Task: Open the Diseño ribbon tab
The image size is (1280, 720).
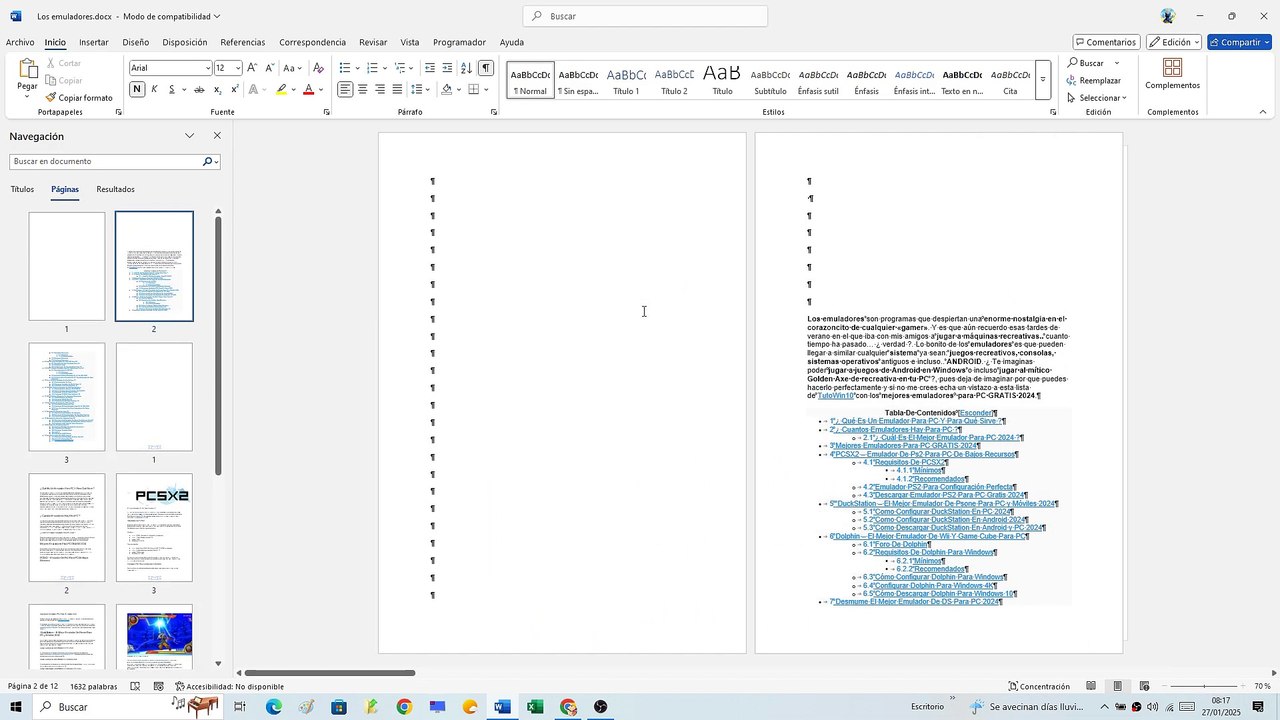Action: pyautogui.click(x=136, y=42)
